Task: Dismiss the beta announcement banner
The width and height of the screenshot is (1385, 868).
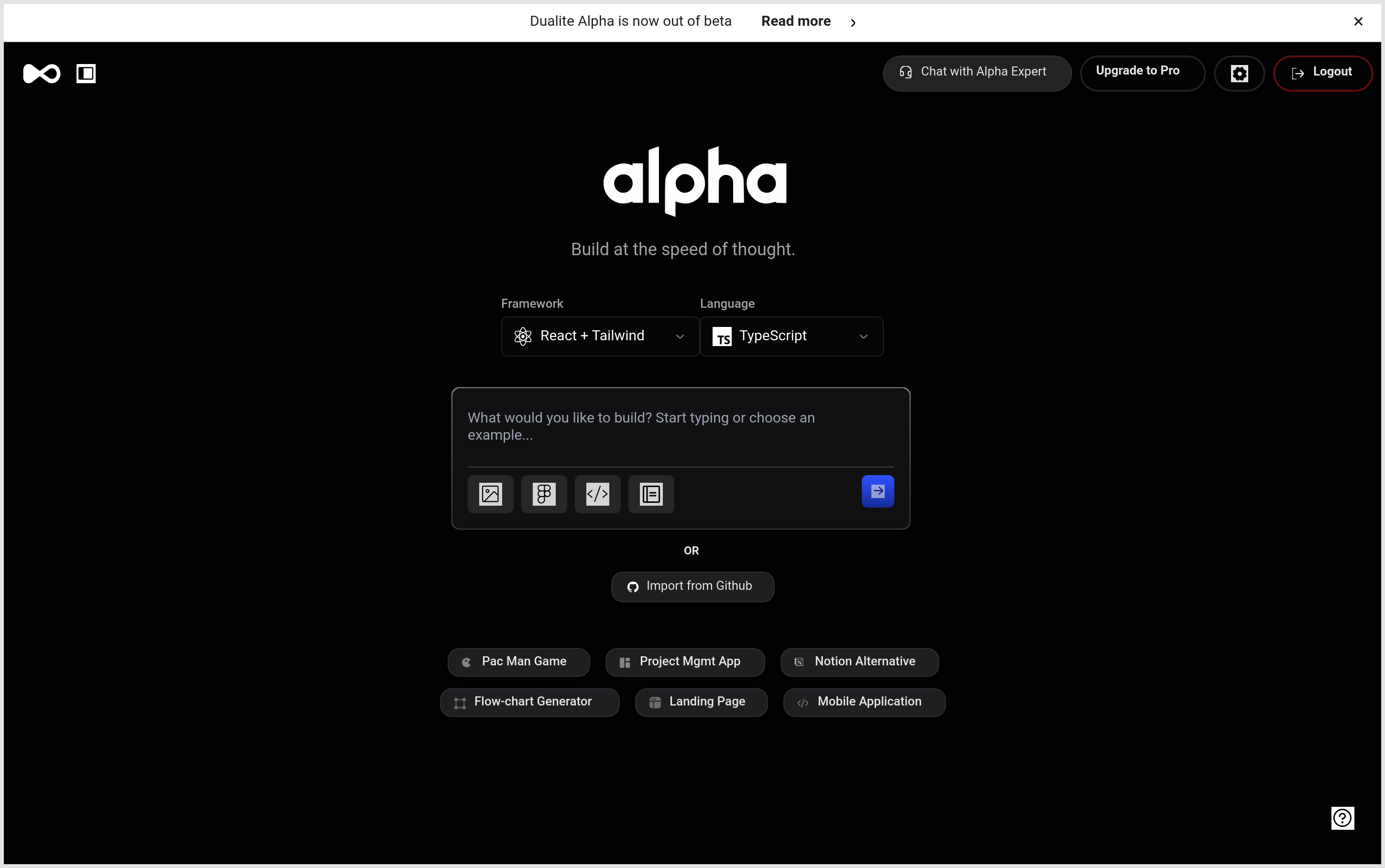Action: point(1358,21)
